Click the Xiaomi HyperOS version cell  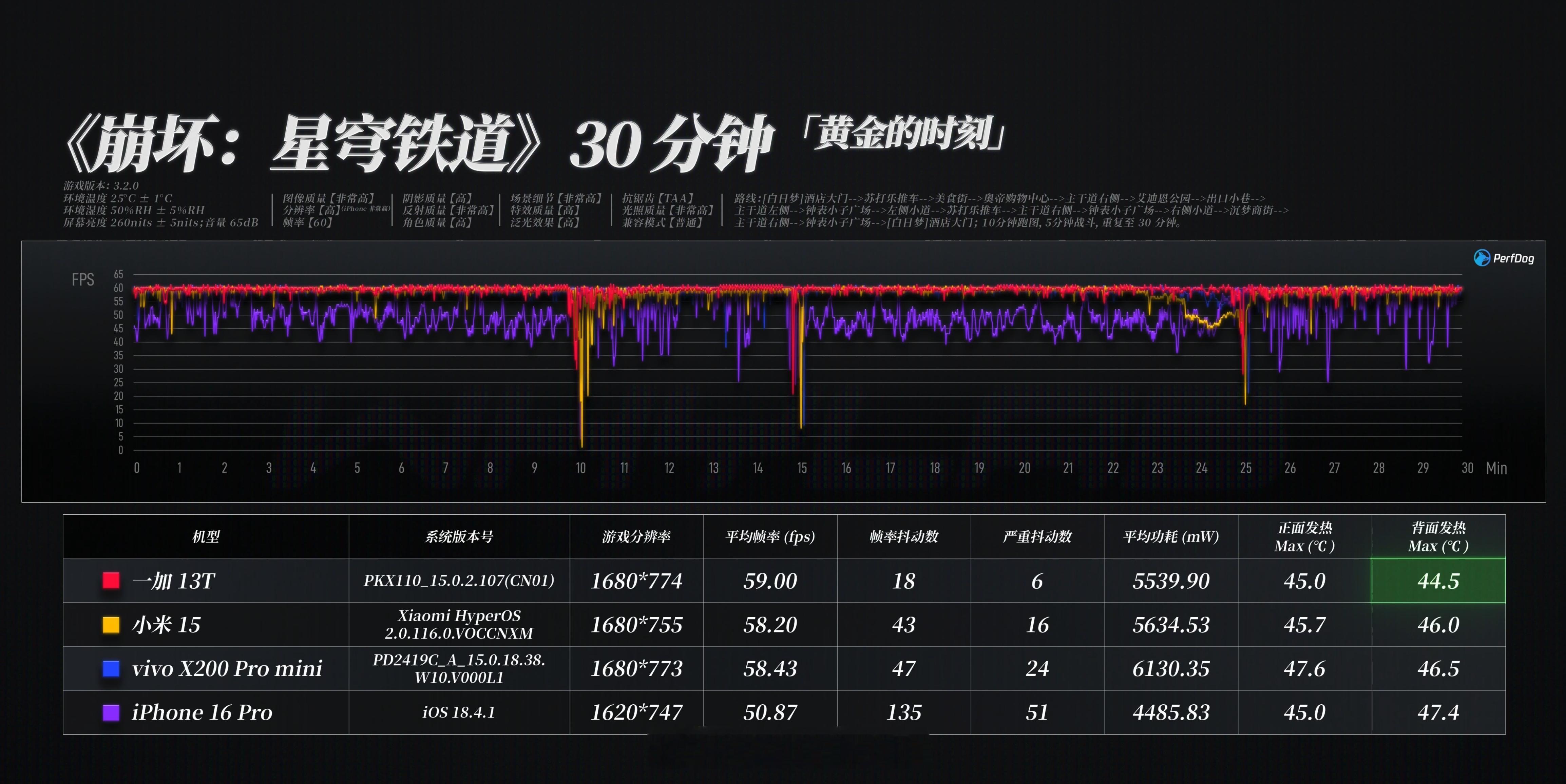(459, 625)
